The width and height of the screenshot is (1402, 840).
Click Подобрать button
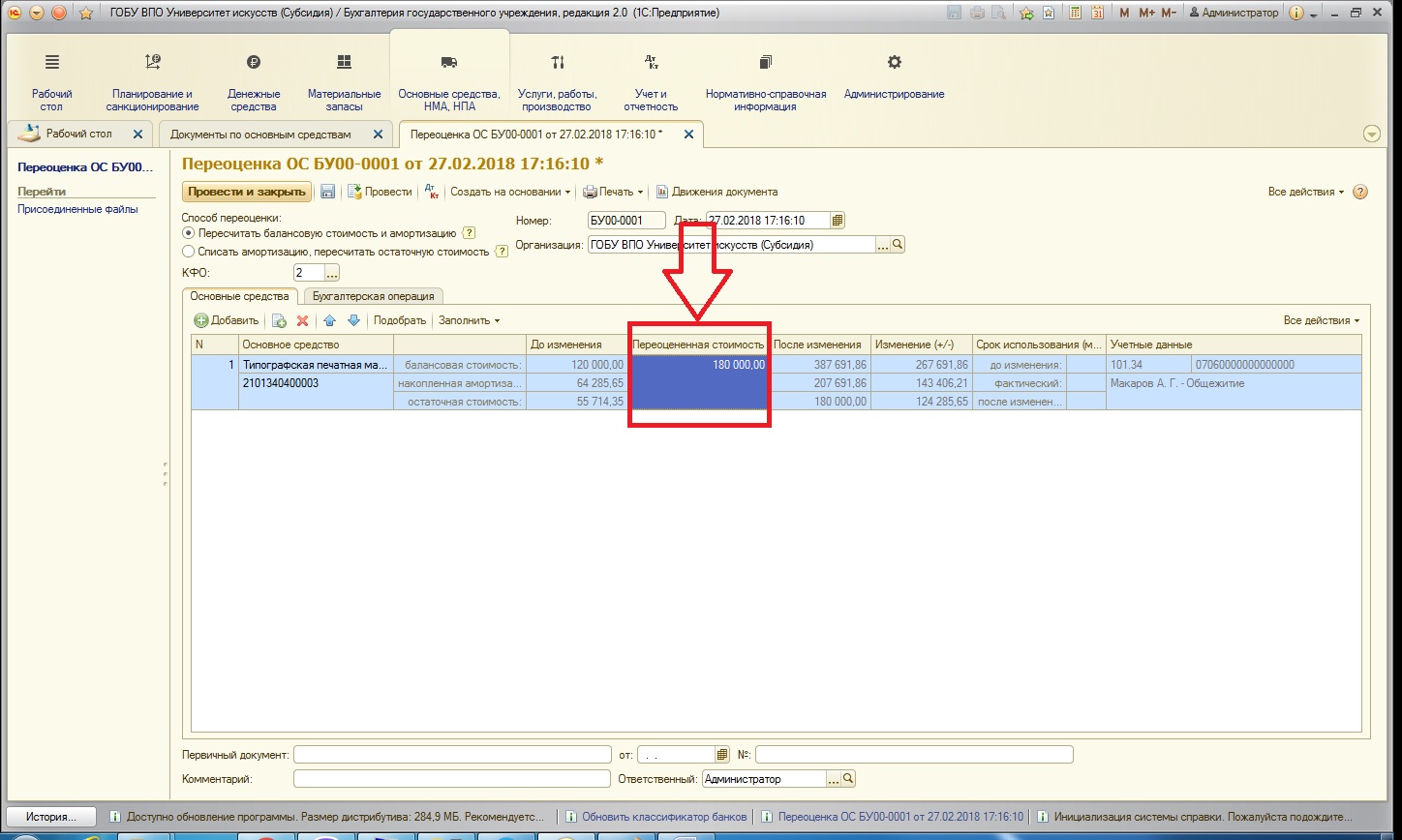pos(400,320)
